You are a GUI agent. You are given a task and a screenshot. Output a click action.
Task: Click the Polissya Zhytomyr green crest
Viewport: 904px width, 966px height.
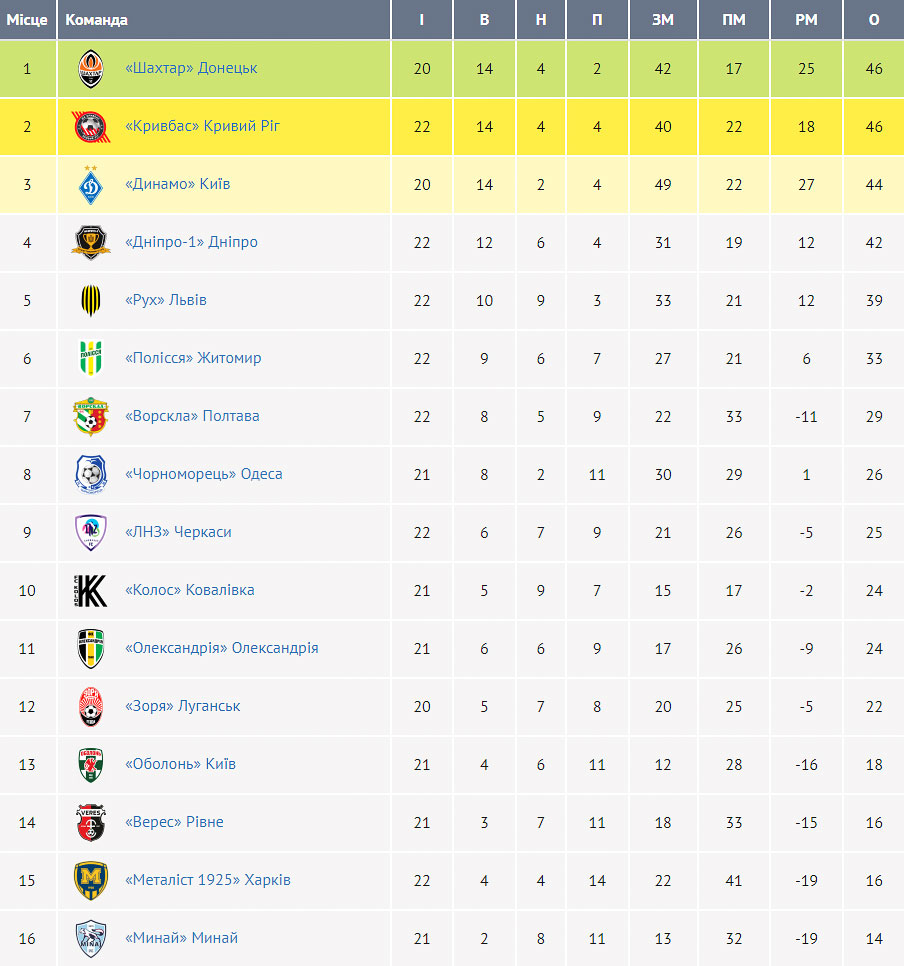[91, 358]
